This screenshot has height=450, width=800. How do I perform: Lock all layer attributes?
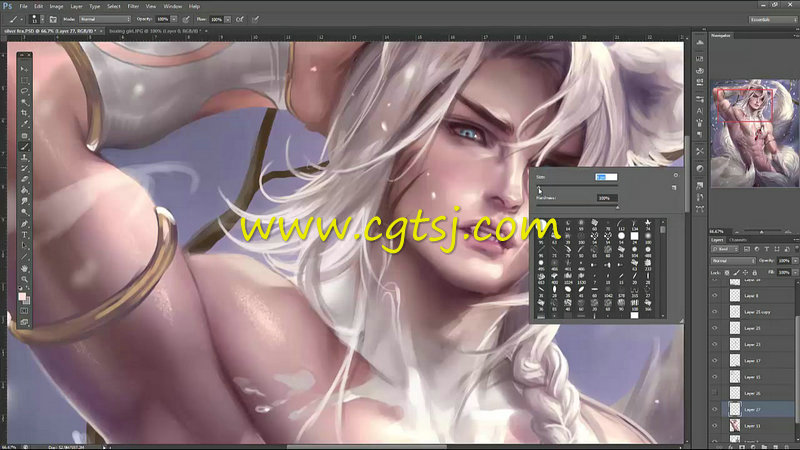click(755, 273)
